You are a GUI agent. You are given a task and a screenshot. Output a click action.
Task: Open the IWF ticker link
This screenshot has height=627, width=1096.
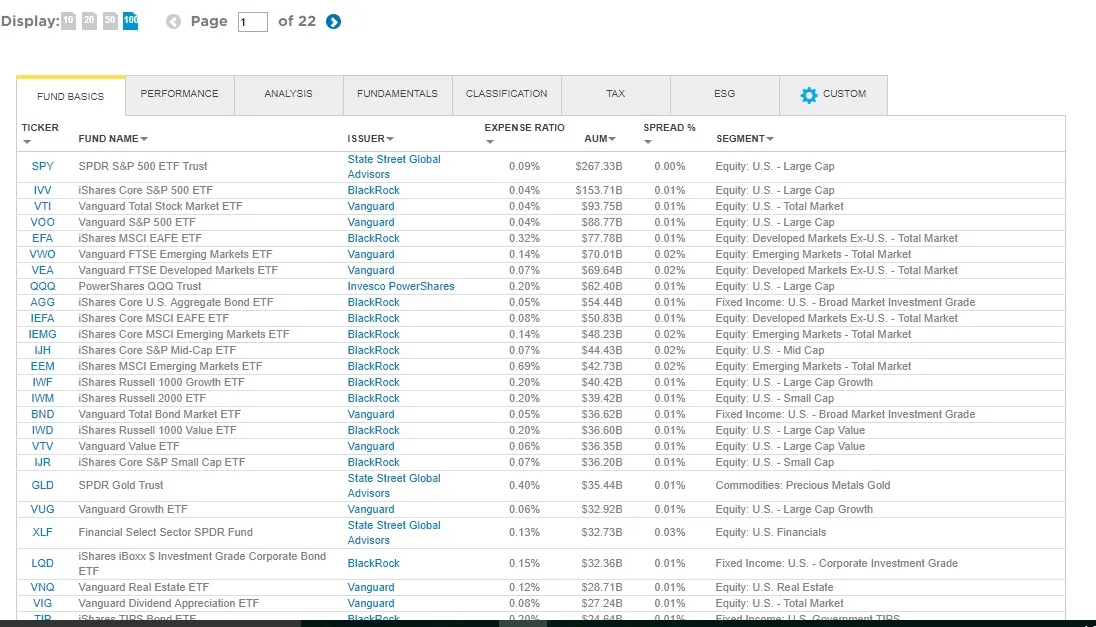[43, 382]
